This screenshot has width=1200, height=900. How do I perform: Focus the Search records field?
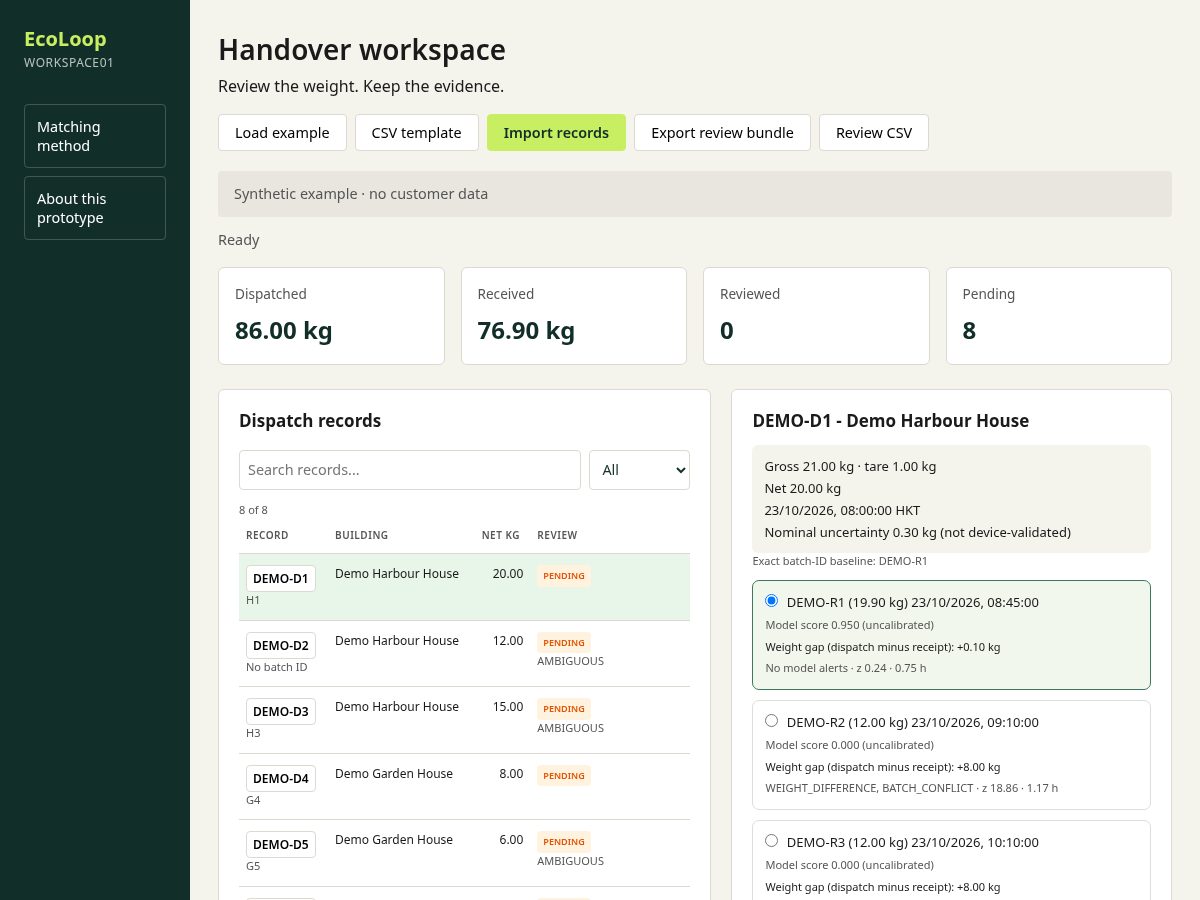click(410, 470)
